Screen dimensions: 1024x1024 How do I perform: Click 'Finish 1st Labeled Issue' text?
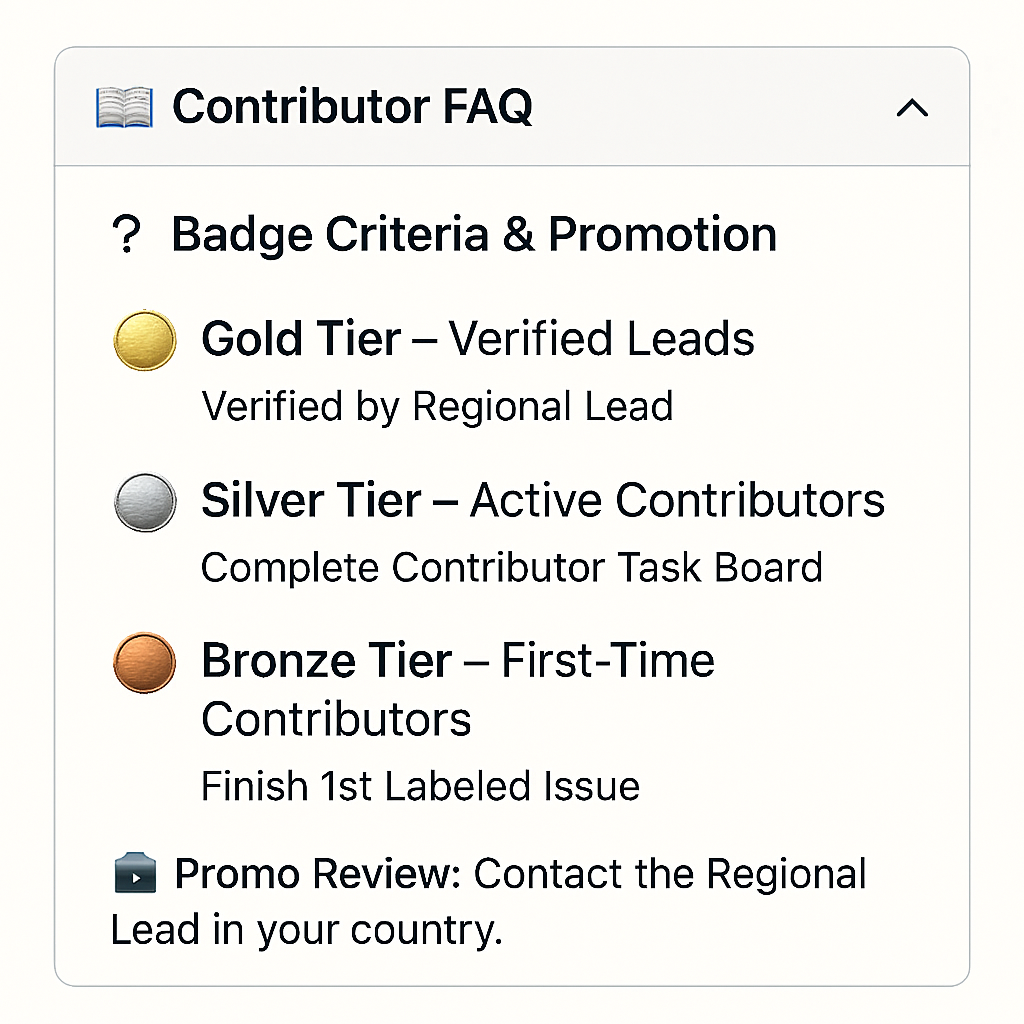[x=420, y=787]
